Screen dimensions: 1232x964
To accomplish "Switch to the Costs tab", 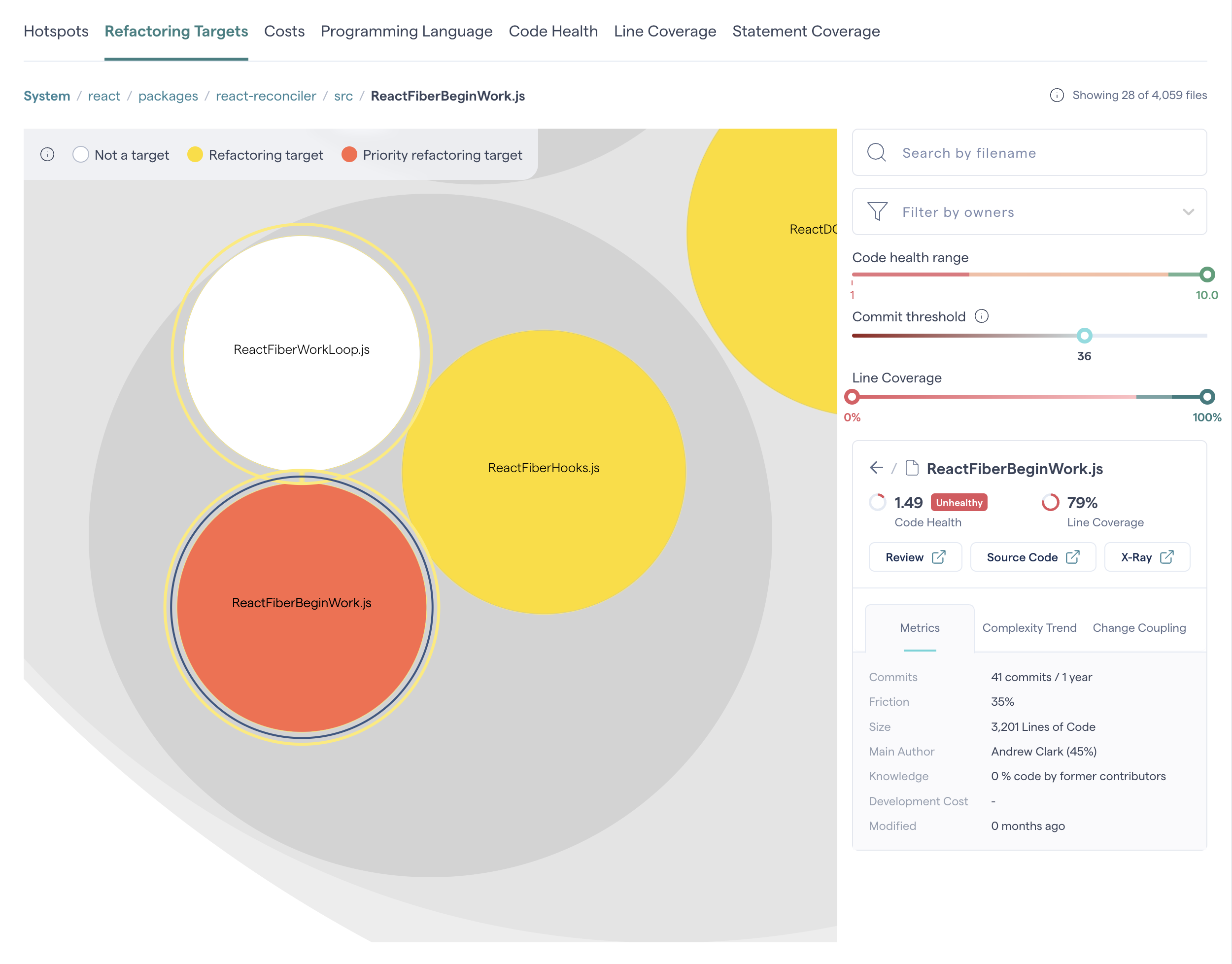I will click(284, 32).
